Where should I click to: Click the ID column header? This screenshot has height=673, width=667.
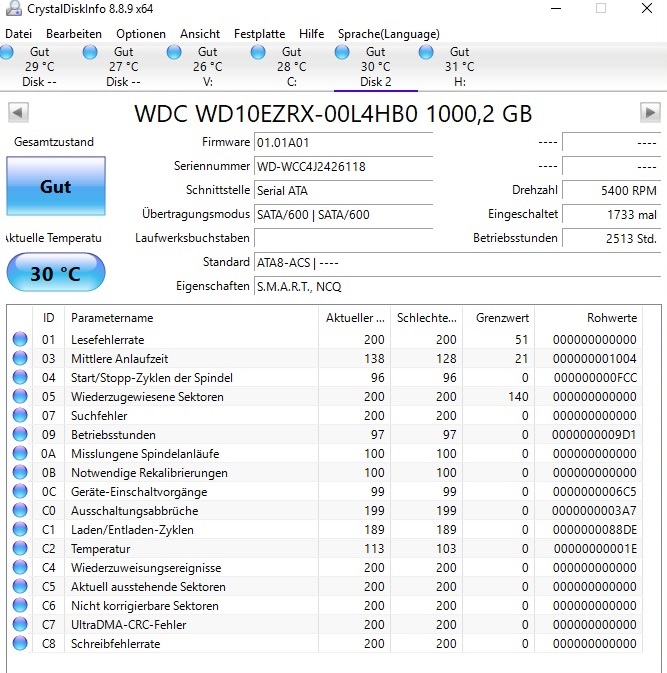click(49, 318)
